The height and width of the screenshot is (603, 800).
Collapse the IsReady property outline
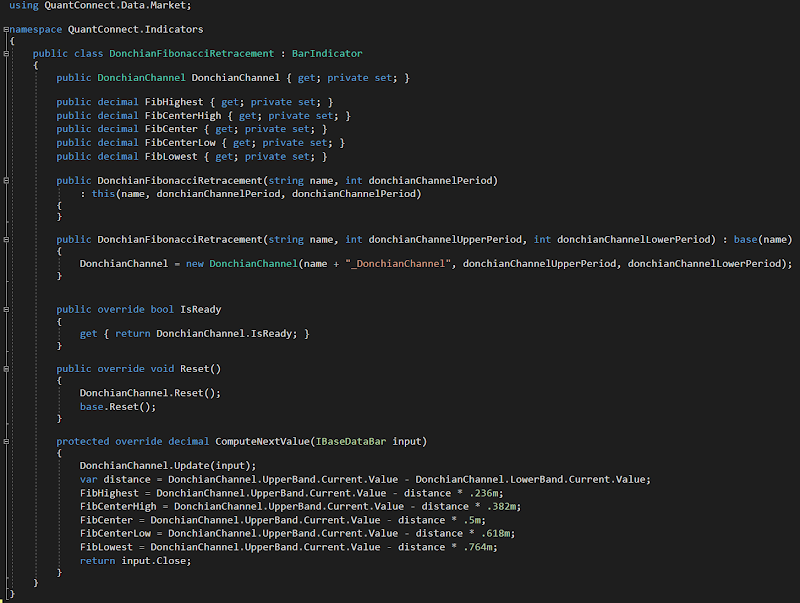click(6, 310)
